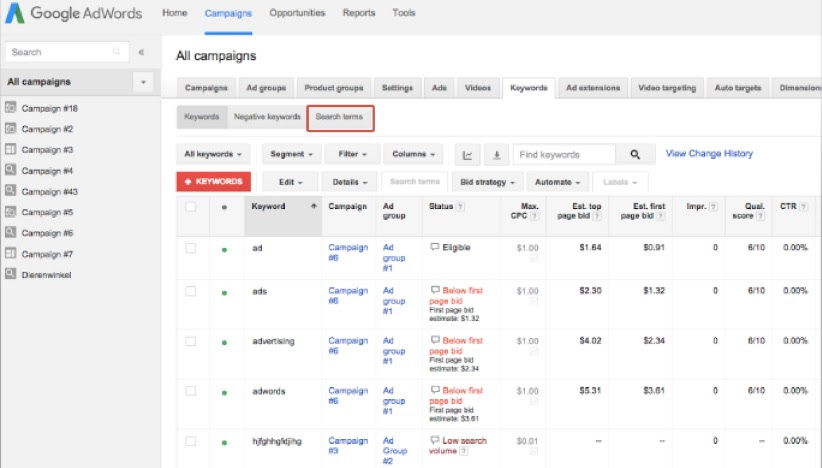This screenshot has width=822, height=468.
Task: Switch to the Product groups tab
Action: [334, 88]
